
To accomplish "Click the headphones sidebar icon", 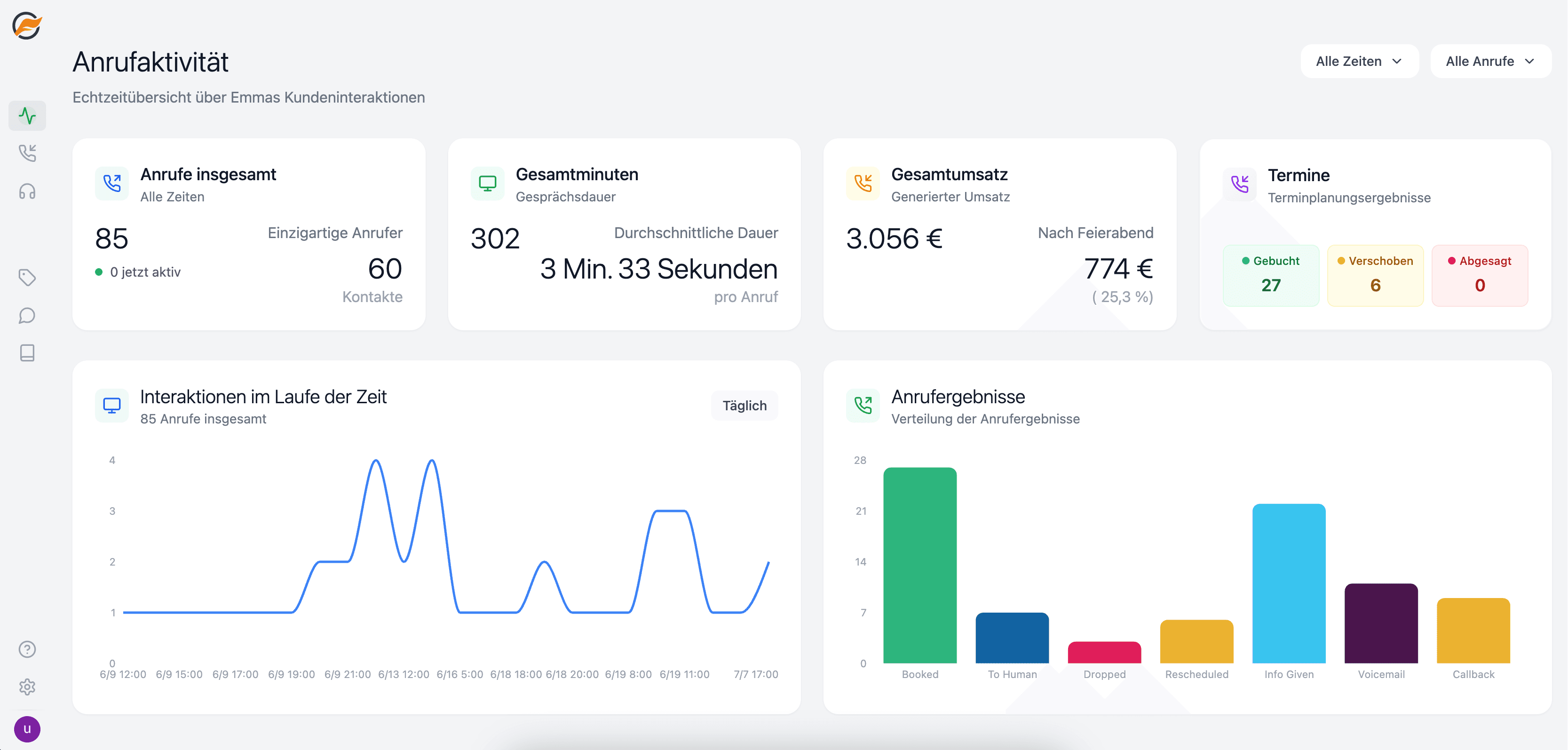I will point(27,191).
